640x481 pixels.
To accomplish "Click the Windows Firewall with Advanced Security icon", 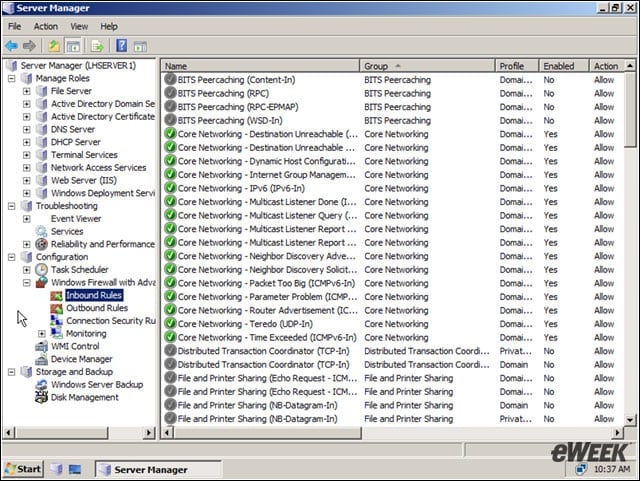I will point(42,283).
